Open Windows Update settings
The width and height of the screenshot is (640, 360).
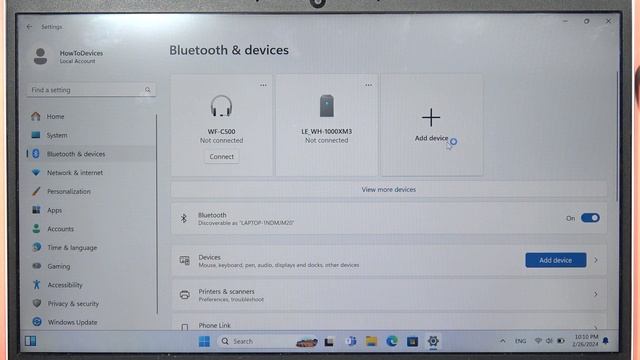pyautogui.click(x=90, y=322)
